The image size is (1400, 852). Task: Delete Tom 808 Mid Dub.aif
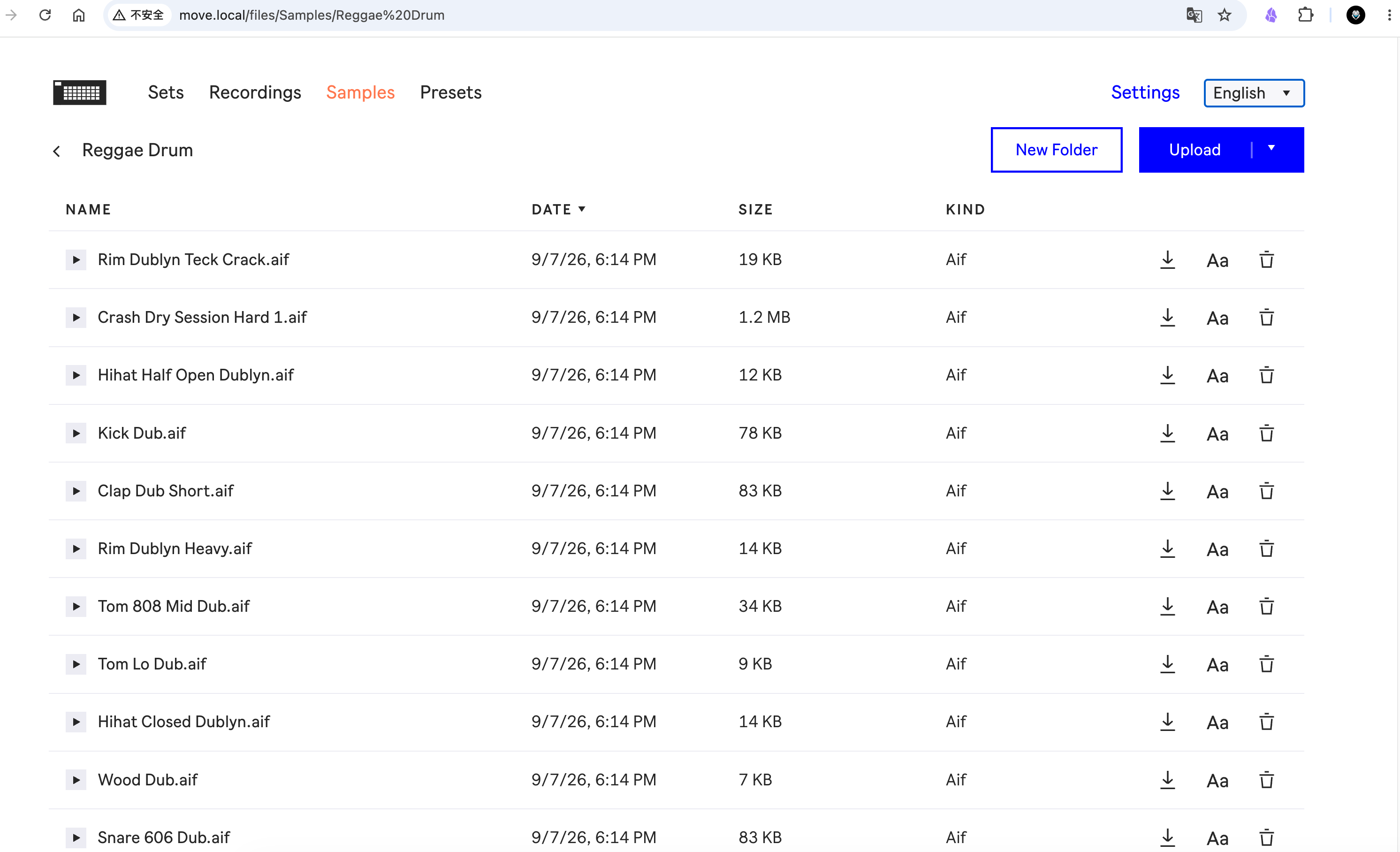click(1266, 607)
